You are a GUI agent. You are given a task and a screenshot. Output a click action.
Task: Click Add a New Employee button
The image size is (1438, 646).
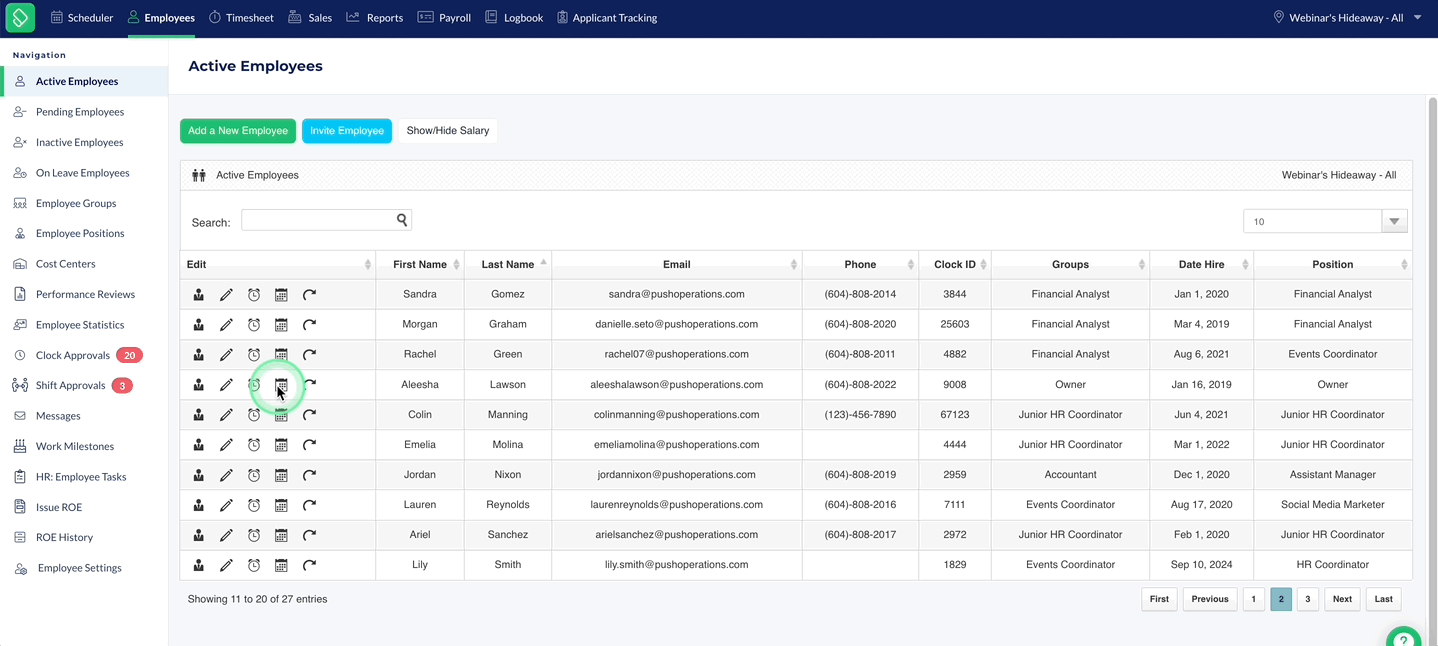pos(238,131)
